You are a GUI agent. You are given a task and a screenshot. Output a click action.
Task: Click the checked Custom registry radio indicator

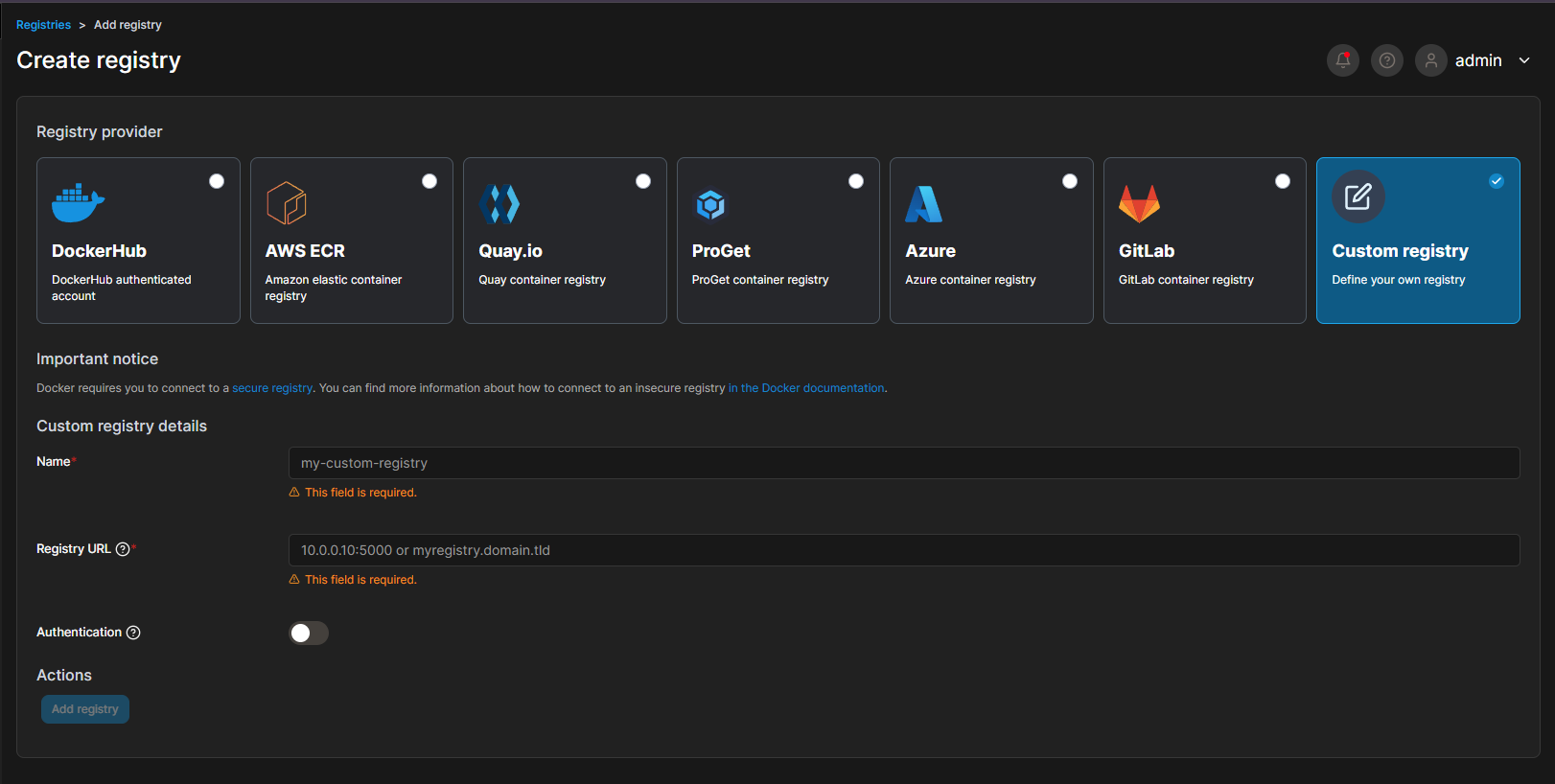click(1497, 181)
